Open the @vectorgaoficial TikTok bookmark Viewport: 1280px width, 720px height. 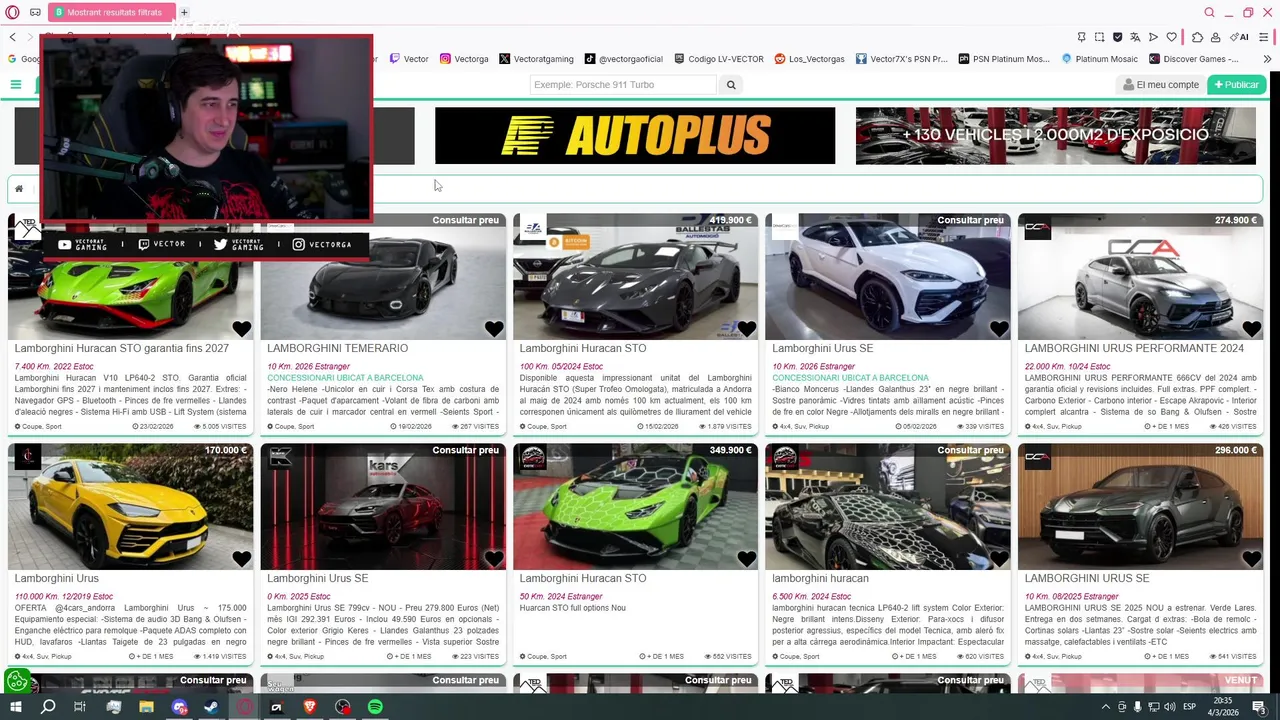click(x=623, y=59)
